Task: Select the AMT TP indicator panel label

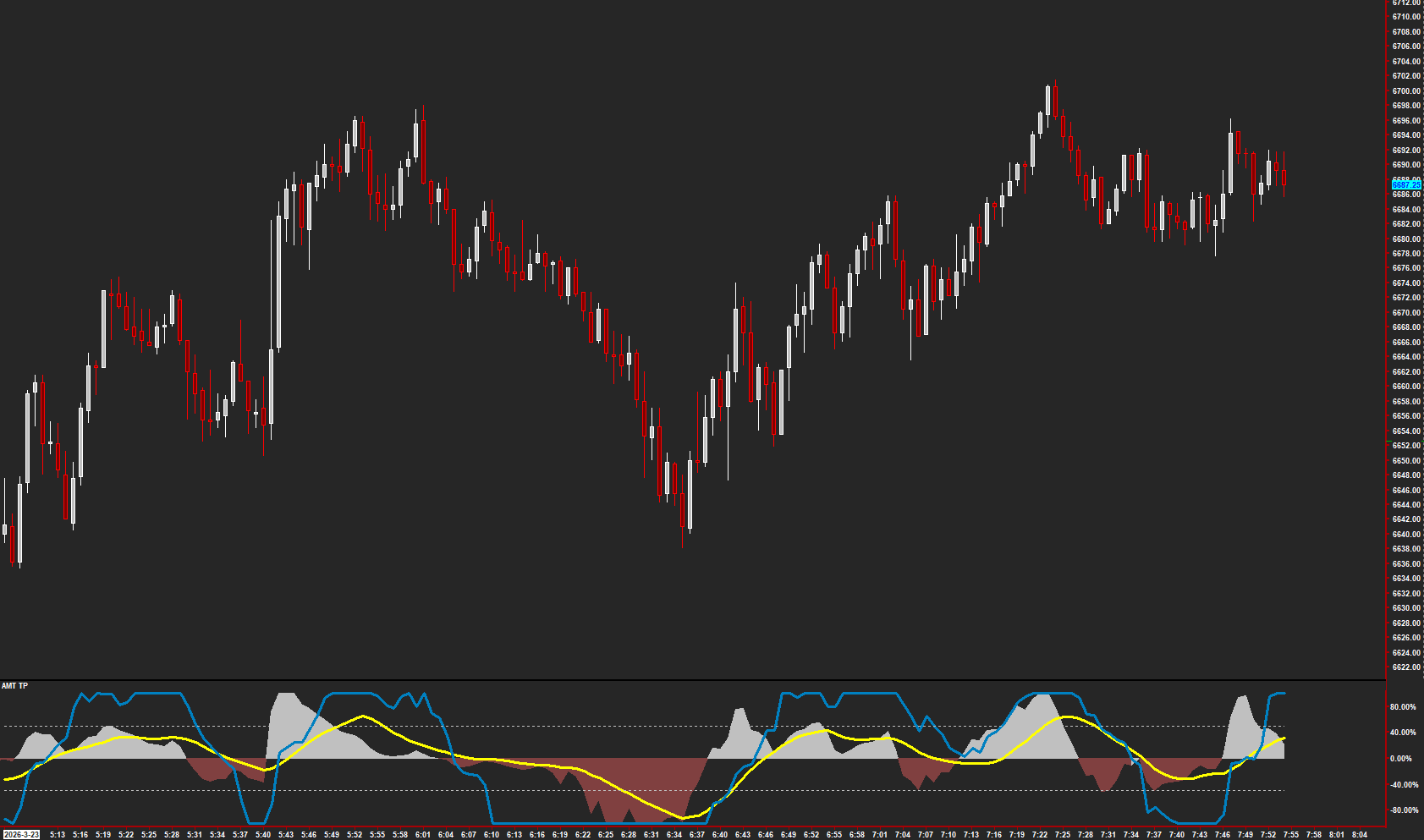Action: coord(14,686)
